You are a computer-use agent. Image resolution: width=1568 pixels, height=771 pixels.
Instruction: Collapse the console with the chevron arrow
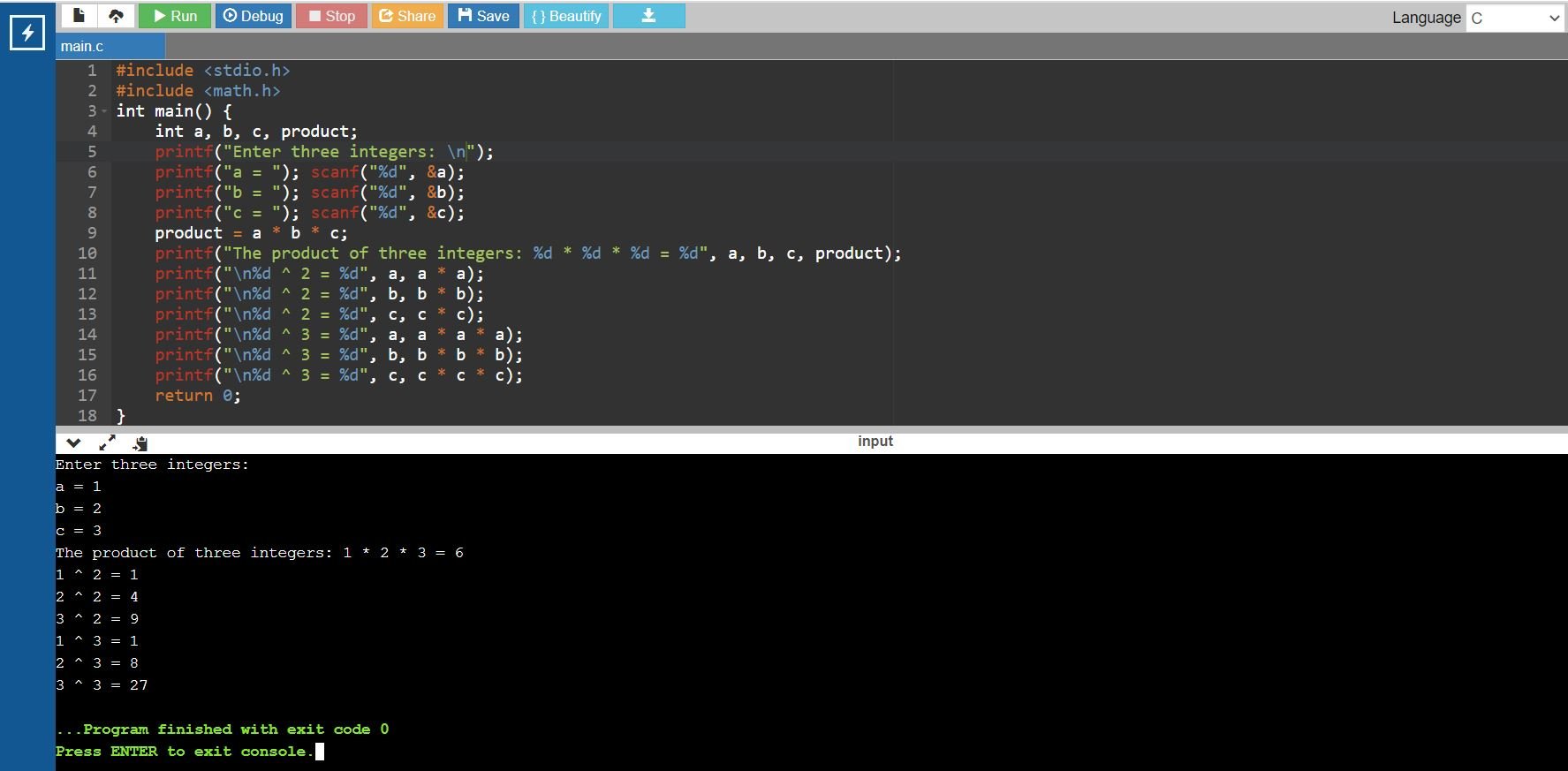tap(73, 442)
